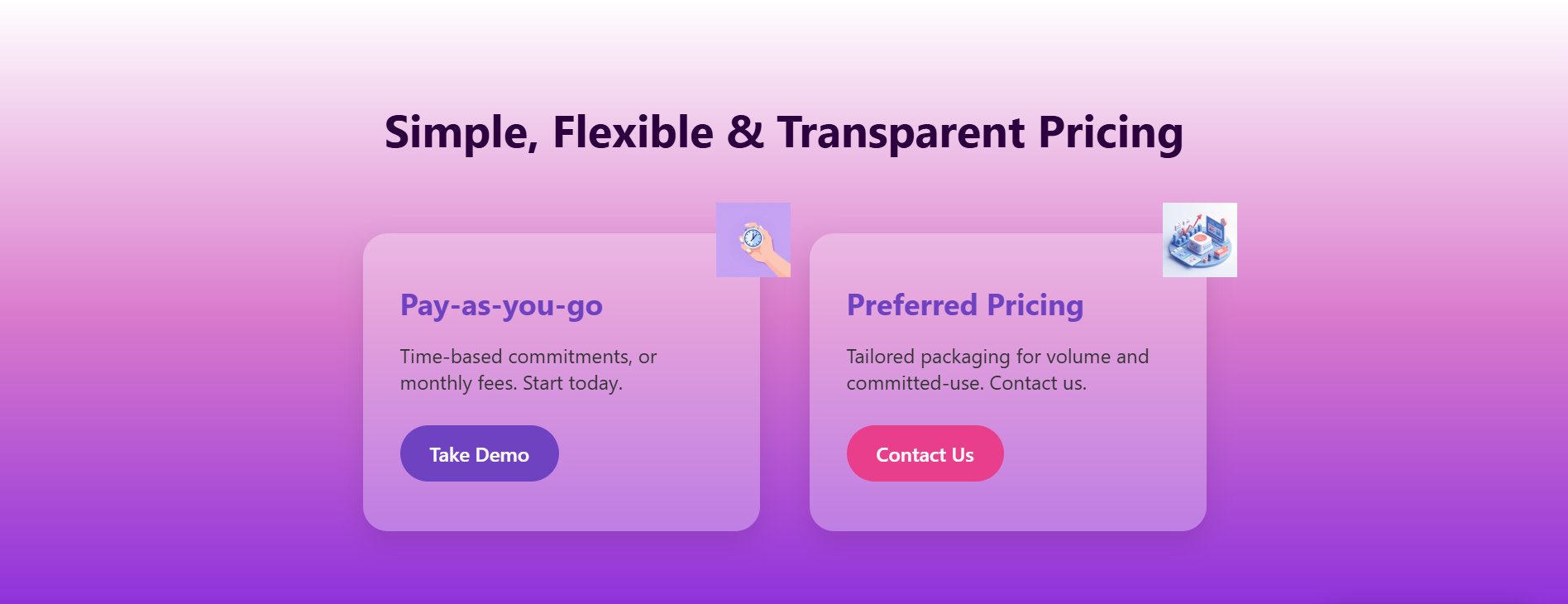Screen dimensions: 1568x604
Task: Click the word "Flexible" in the headline
Action: point(633,132)
